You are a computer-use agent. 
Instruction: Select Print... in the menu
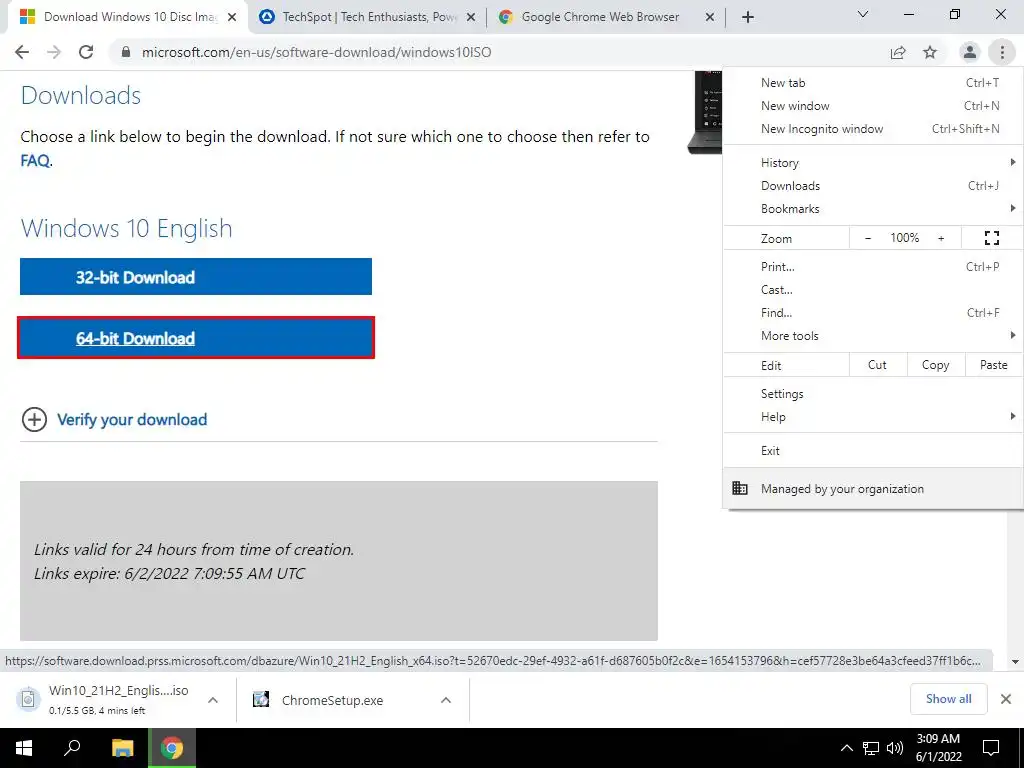[x=872, y=266]
